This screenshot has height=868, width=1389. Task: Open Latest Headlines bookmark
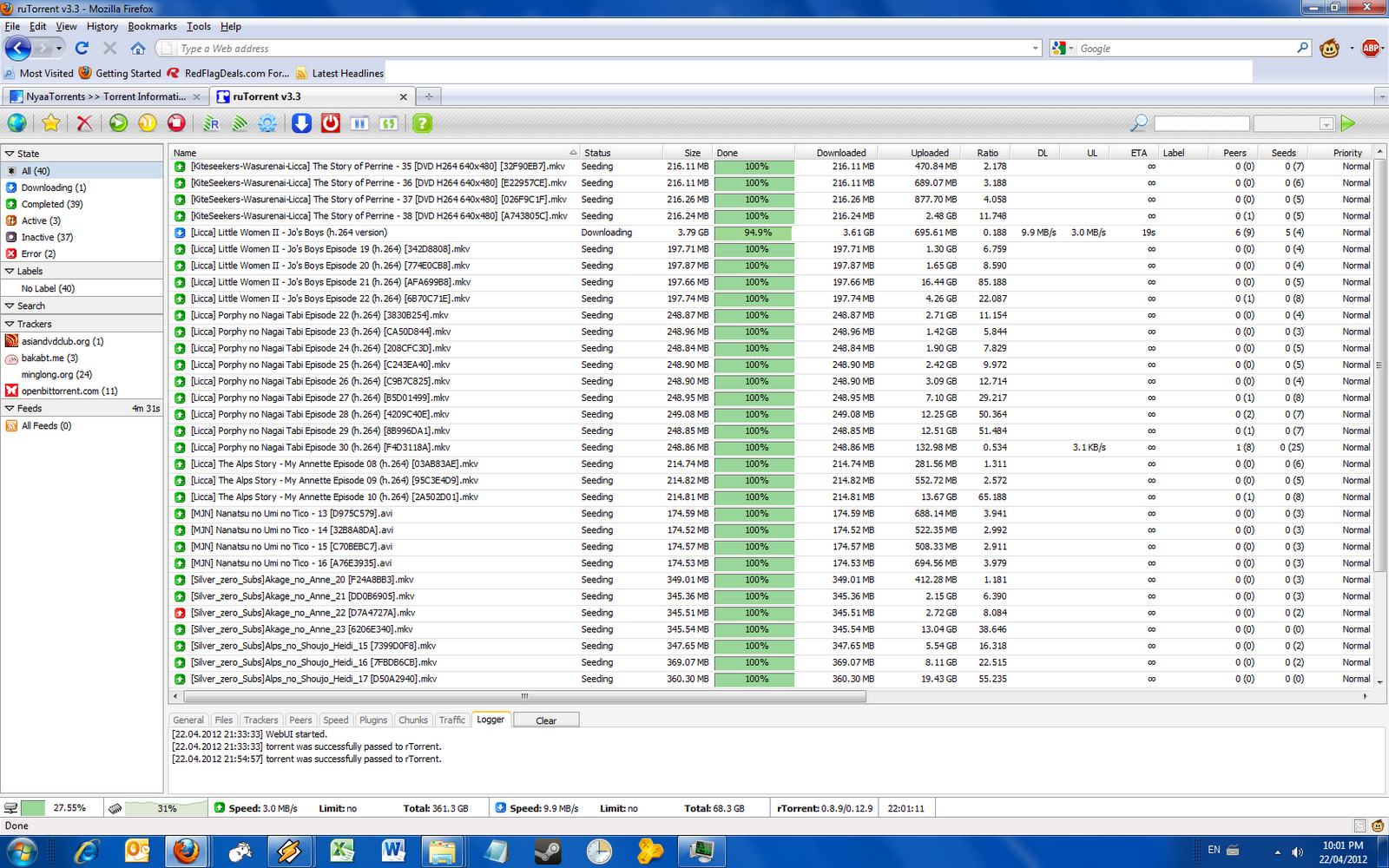click(x=339, y=74)
